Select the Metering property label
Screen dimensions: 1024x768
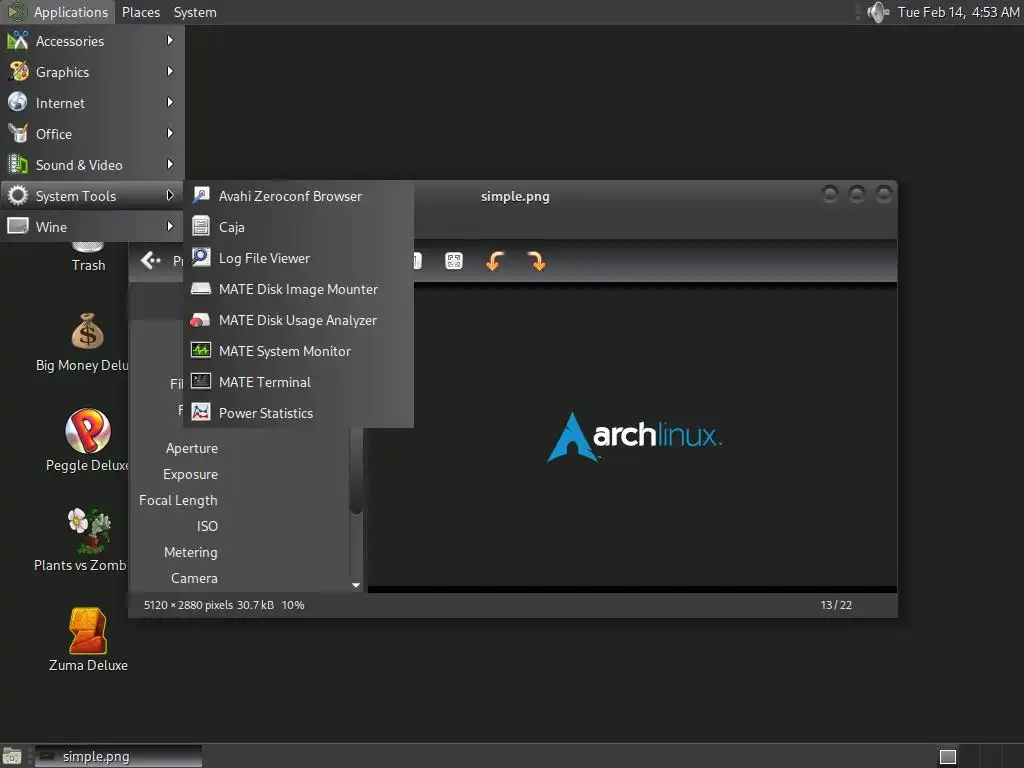pos(191,552)
